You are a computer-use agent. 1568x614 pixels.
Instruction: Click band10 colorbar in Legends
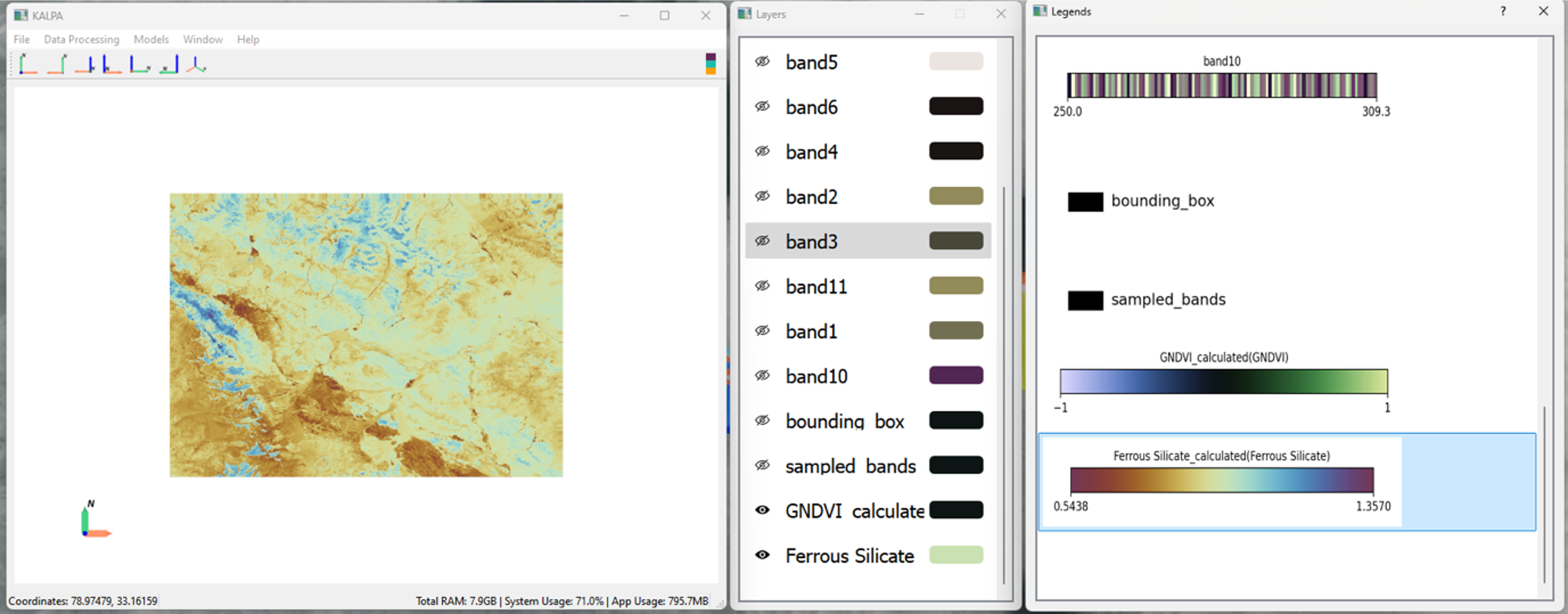[x=1222, y=85]
